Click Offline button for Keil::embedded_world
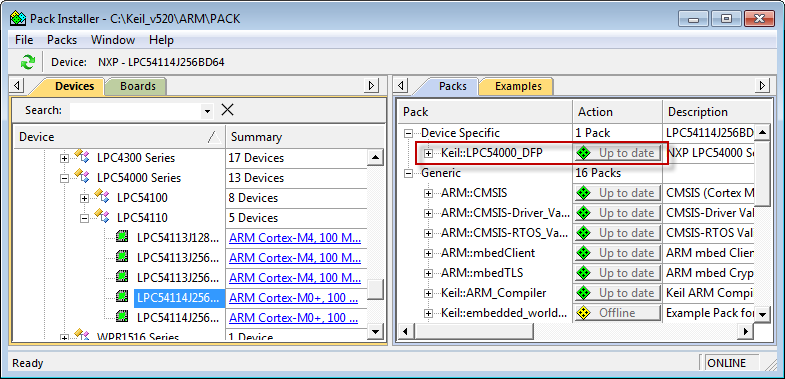 coord(617,313)
